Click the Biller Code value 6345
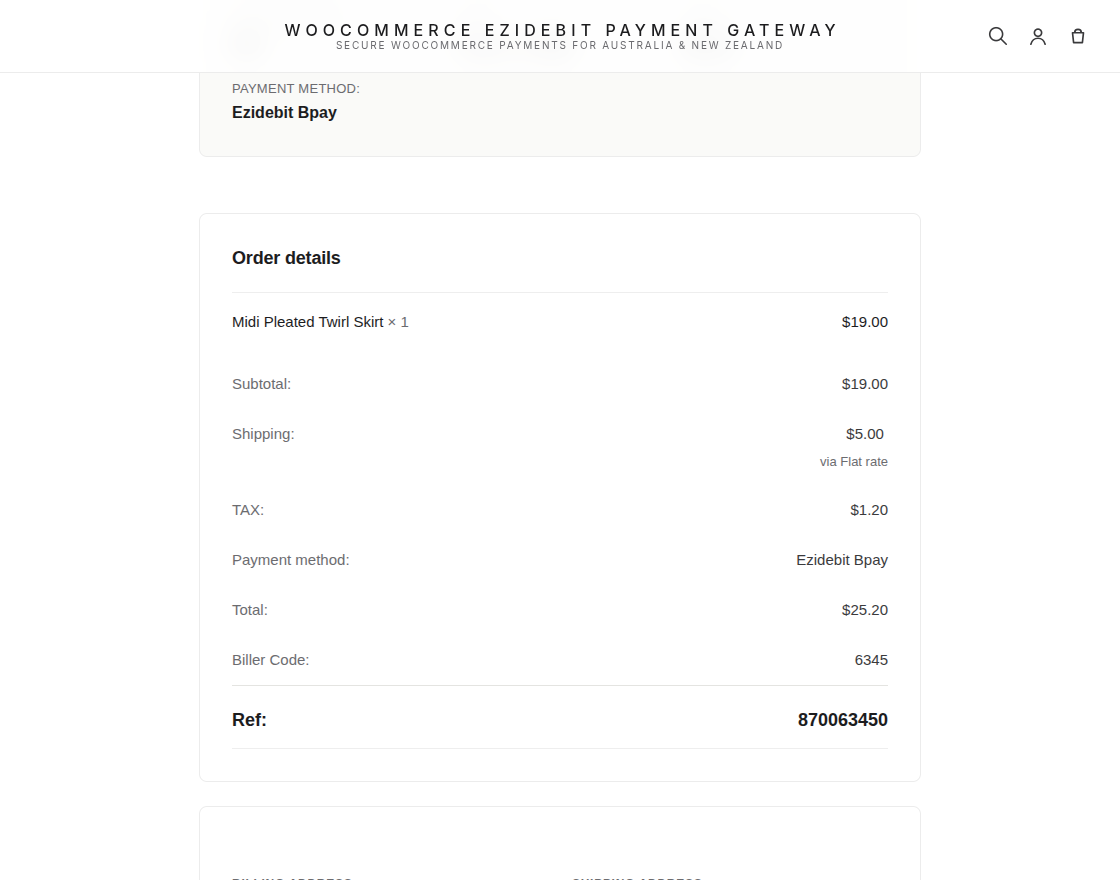 871,660
